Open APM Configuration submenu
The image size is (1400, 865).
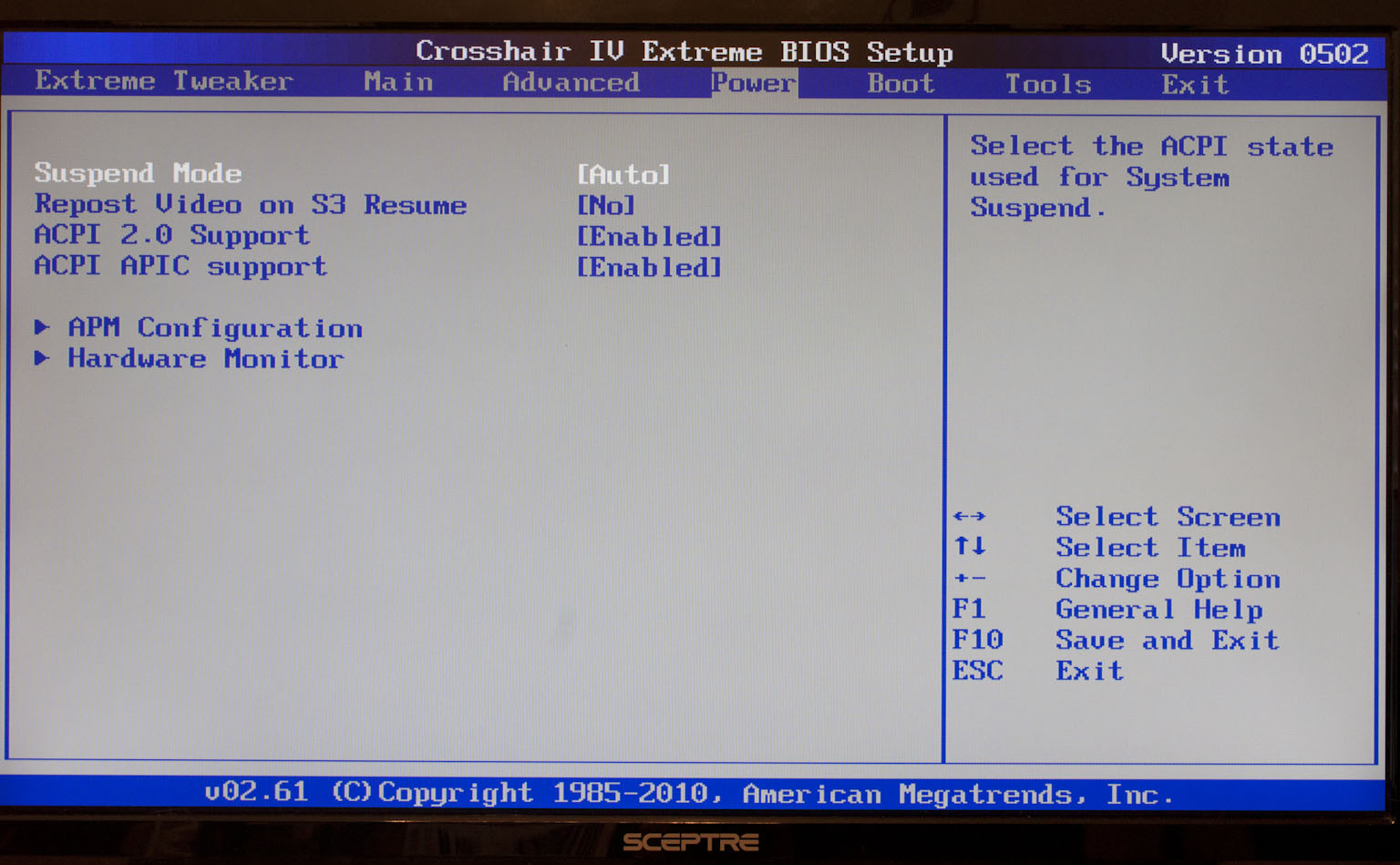pos(215,328)
